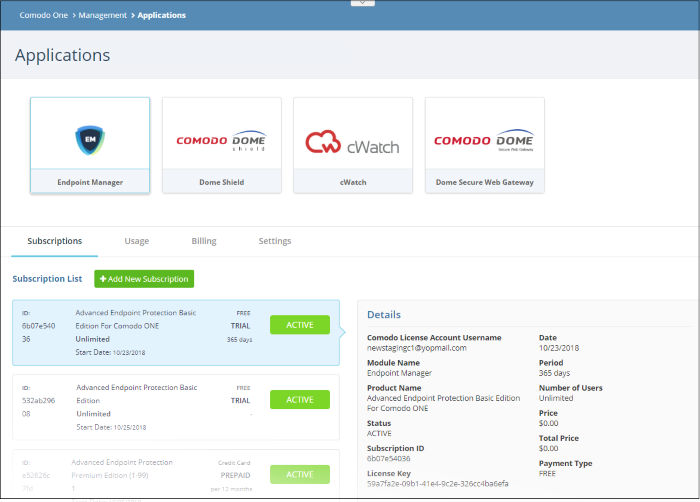Screen dimensions: 700x502
Task: Click Applications breadcrumb
Action: click(162, 15)
